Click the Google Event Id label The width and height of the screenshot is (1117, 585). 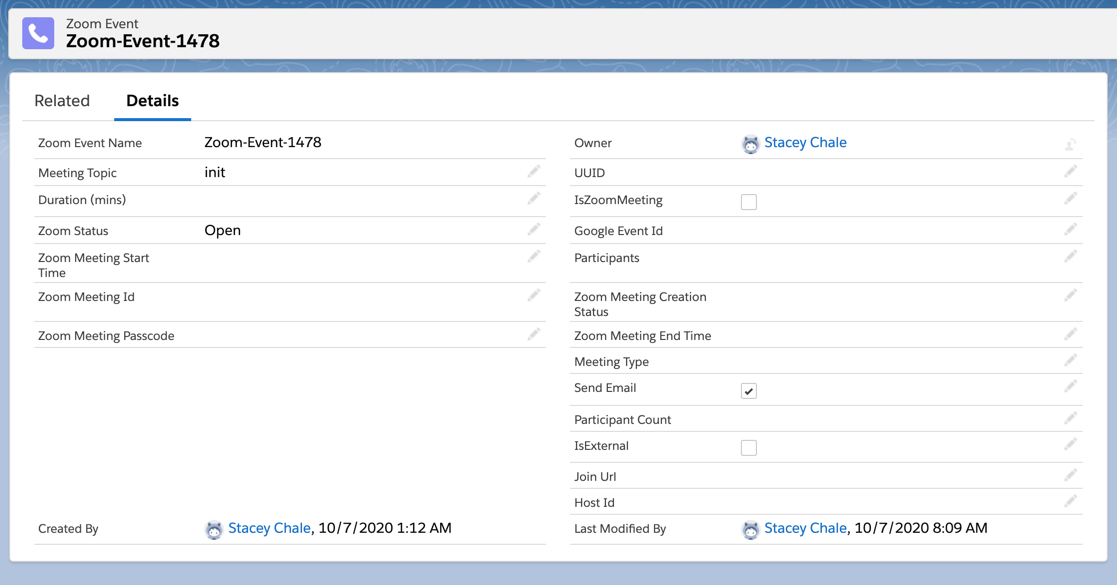618,231
